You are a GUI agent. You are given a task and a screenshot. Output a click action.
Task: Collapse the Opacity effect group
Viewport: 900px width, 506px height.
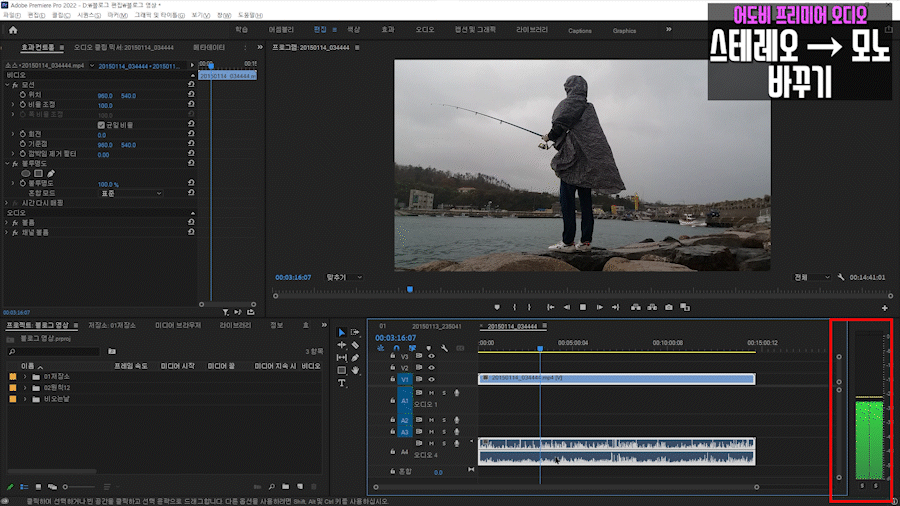click(x=7, y=164)
